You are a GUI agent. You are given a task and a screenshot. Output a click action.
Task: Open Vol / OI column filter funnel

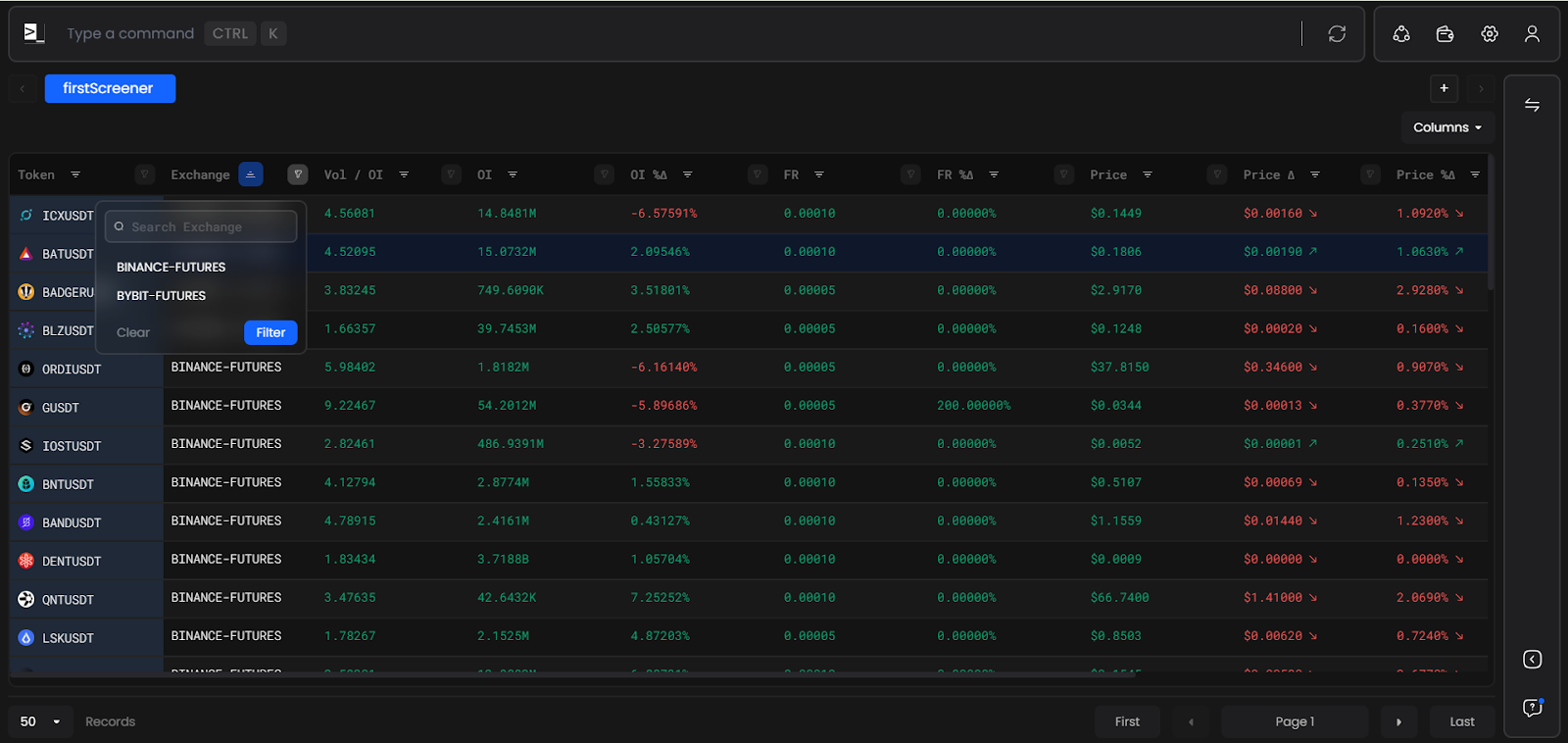451,174
